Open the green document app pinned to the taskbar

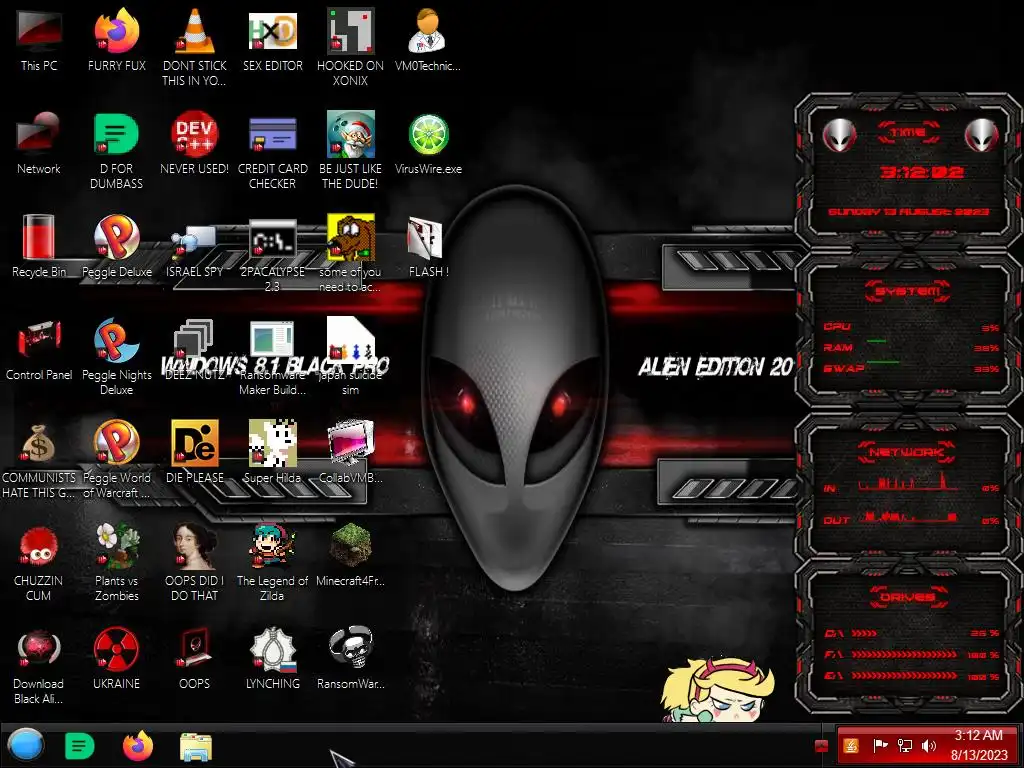(x=80, y=746)
